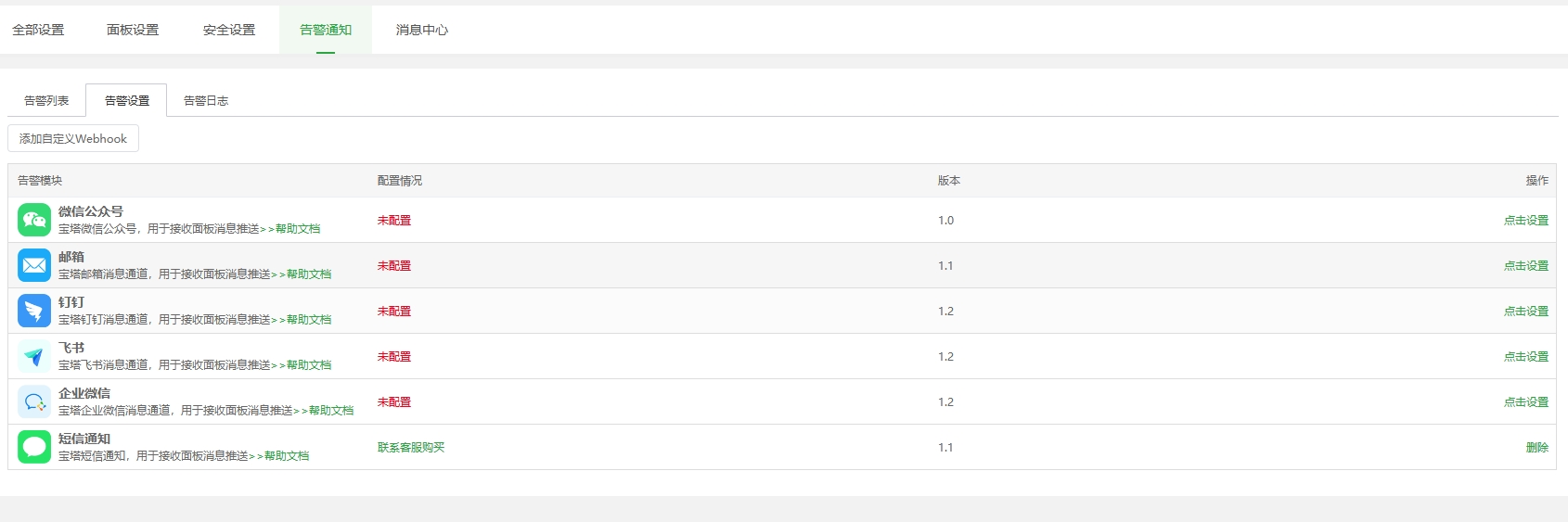Click 点击设置 for the 钉钉 row
Screen dimensions: 1568x522
(x=1526, y=311)
